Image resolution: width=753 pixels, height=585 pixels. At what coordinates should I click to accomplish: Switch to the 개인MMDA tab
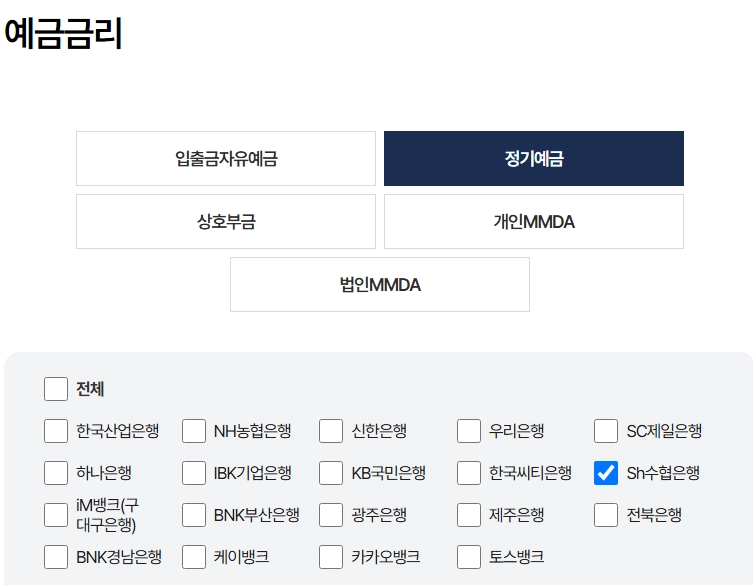tap(534, 221)
